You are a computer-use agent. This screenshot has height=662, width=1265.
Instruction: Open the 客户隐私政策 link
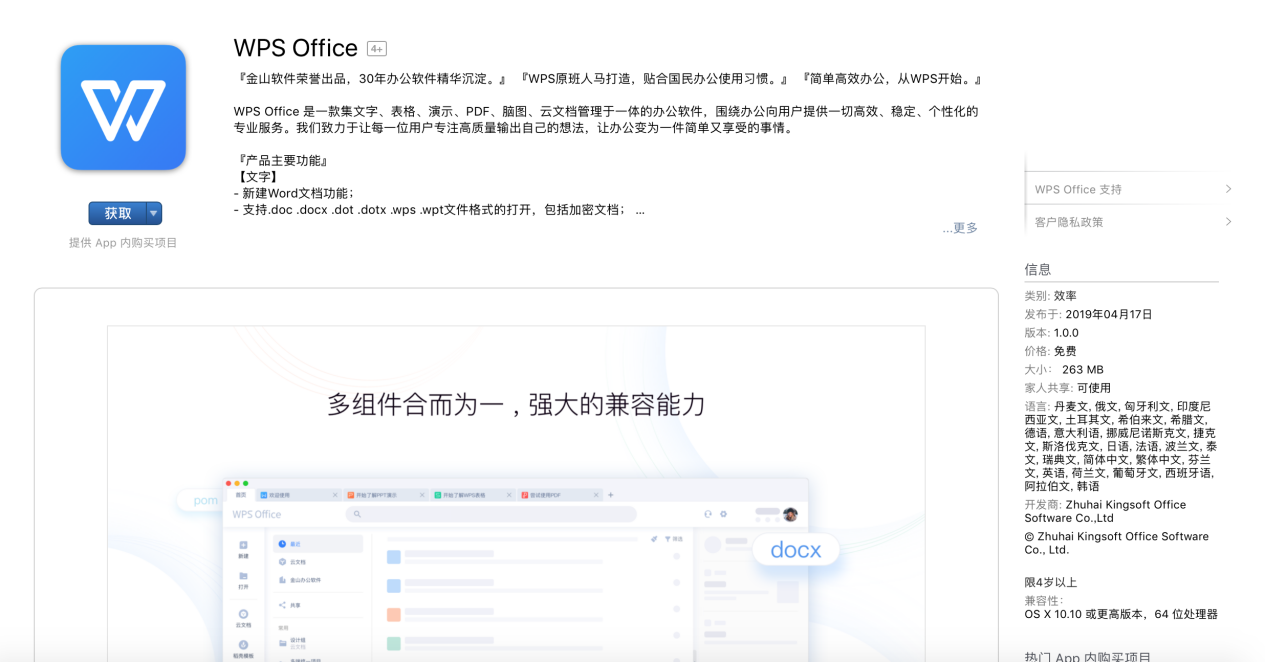click(x=1069, y=222)
